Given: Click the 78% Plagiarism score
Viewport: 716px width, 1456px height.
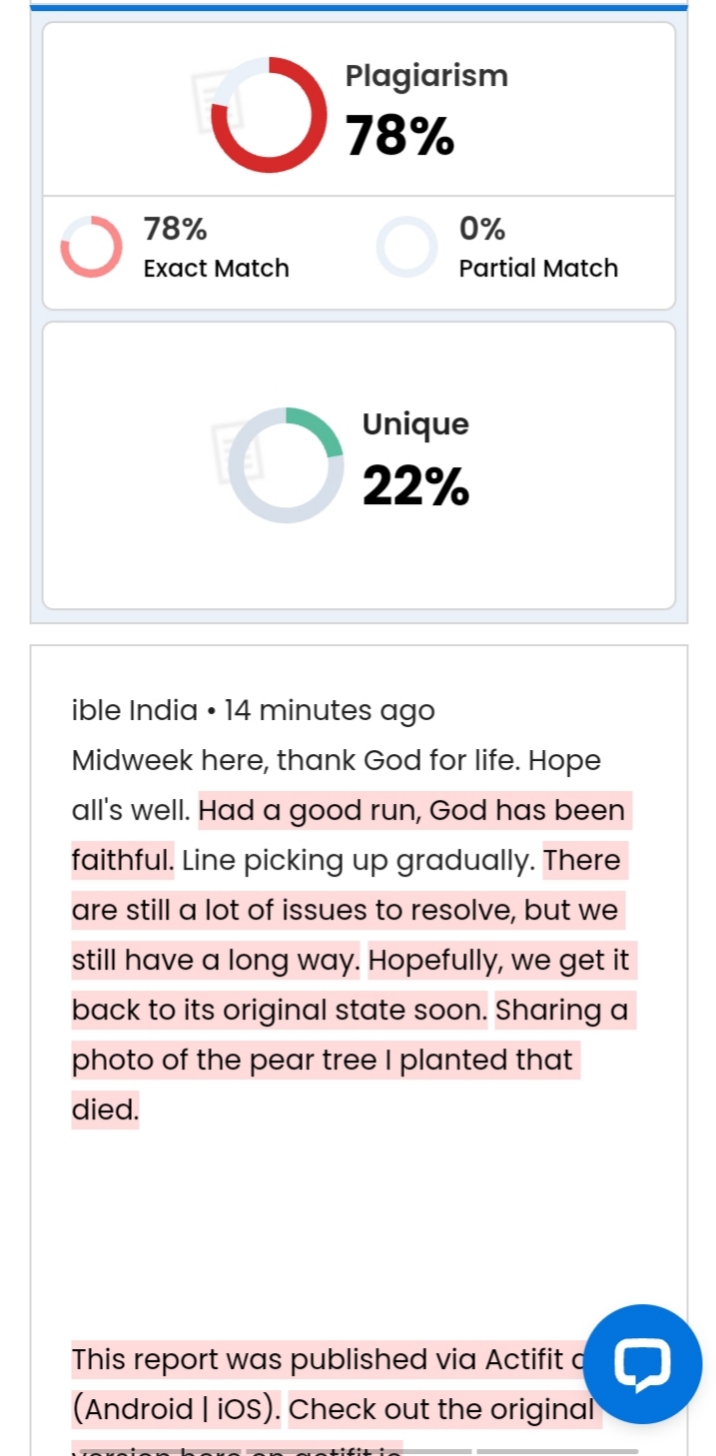Looking at the screenshot, I should pos(400,135).
